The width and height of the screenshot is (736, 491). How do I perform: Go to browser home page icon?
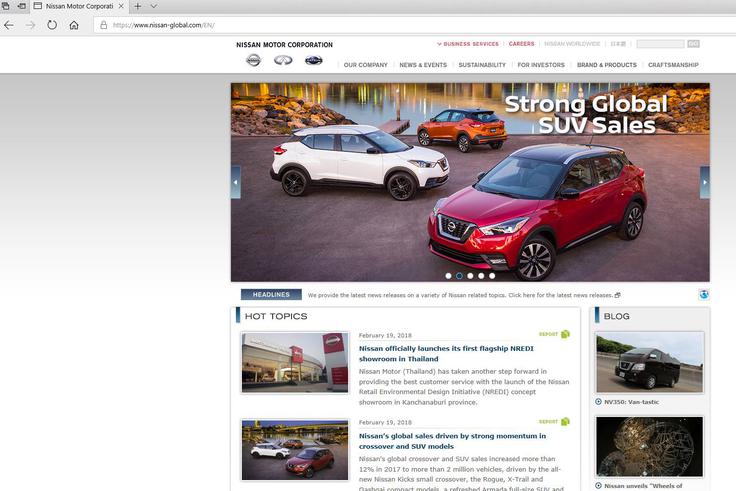[x=74, y=25]
